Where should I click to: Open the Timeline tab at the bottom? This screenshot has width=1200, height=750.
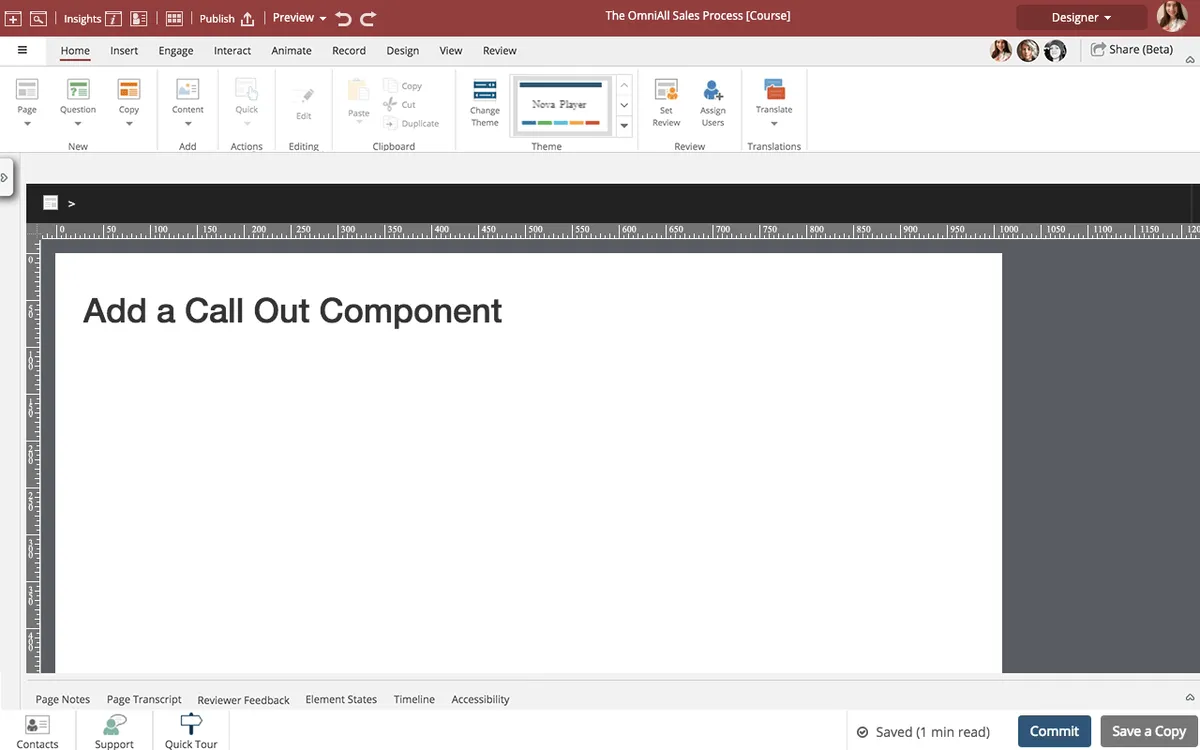(414, 699)
